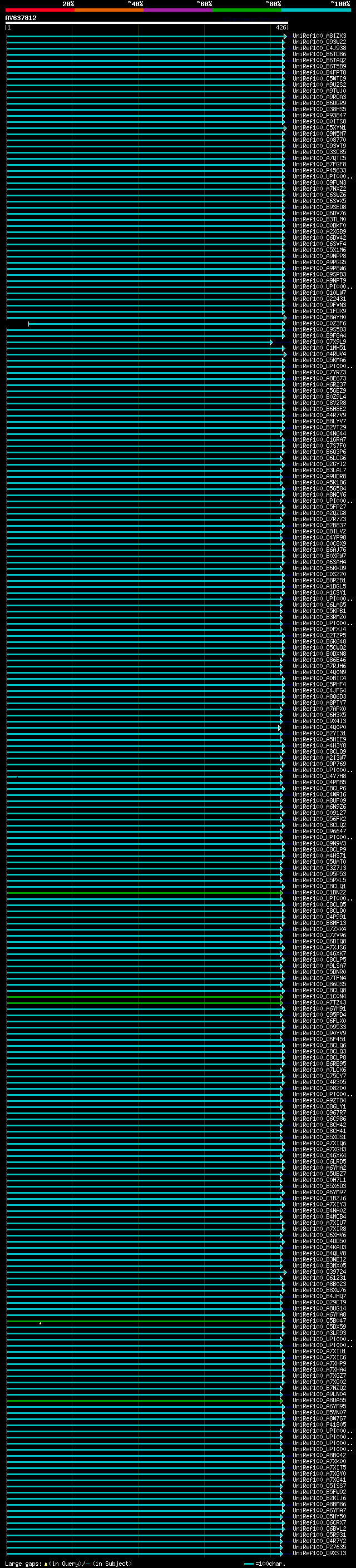Select hit label UniRef100_A5K186

coord(319,482)
